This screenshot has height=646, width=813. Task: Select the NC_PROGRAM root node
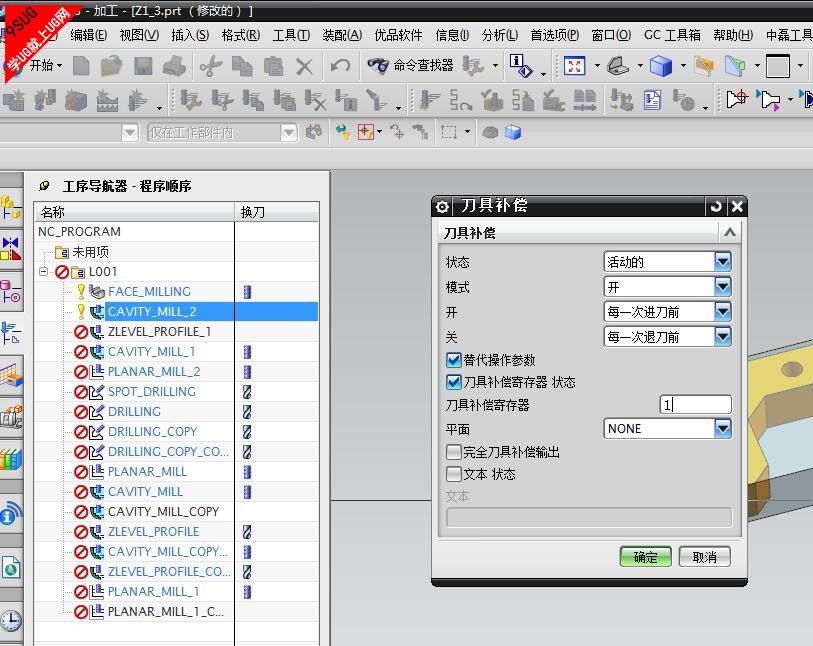79,232
